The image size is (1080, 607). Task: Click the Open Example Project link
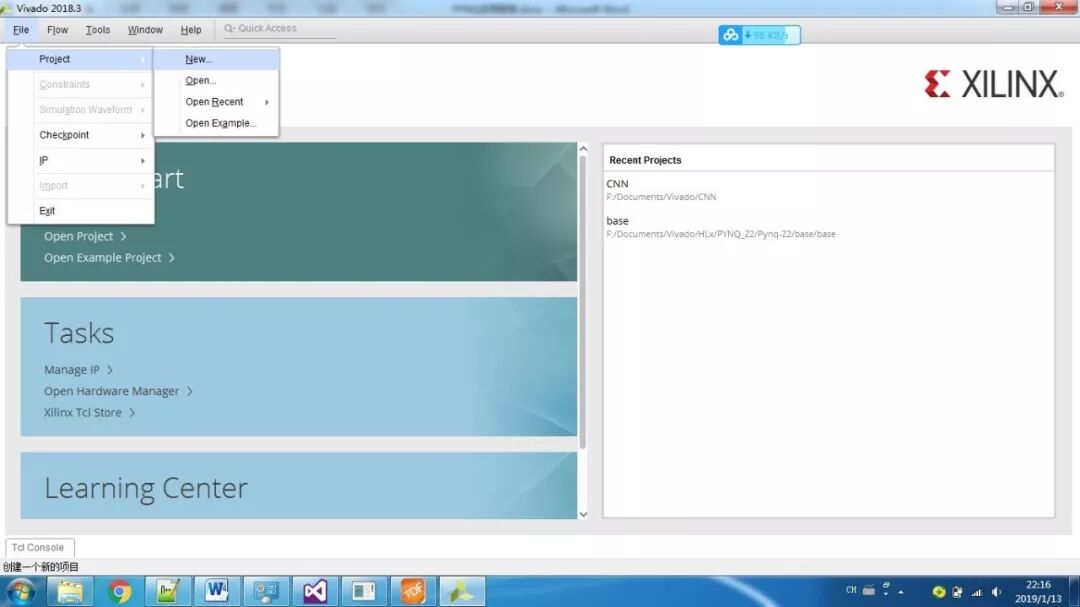pos(109,258)
